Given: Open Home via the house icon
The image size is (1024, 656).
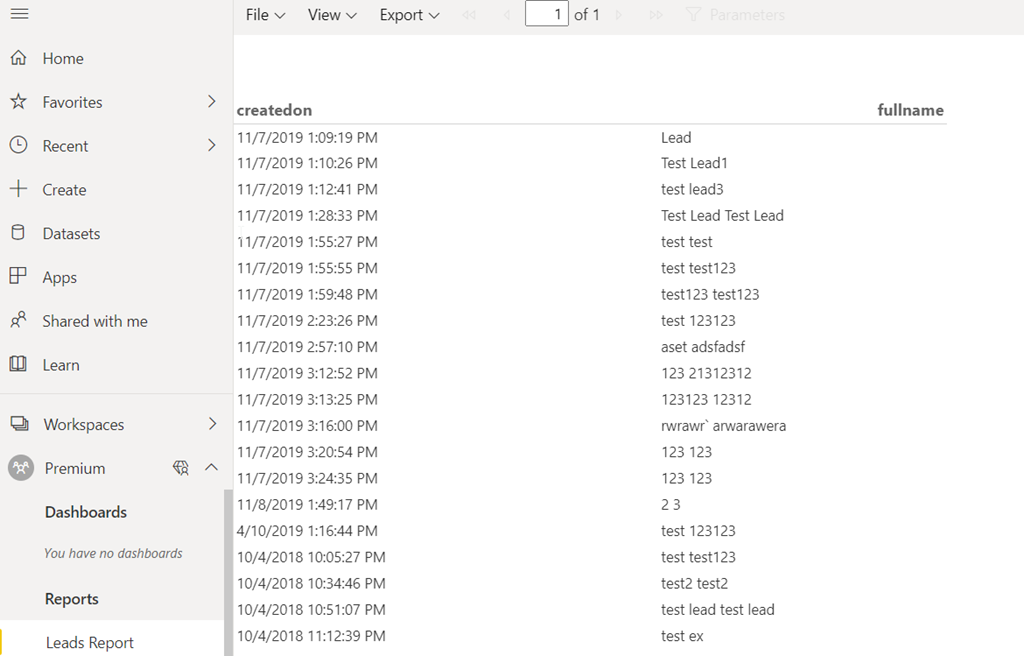Looking at the screenshot, I should click(x=18, y=59).
